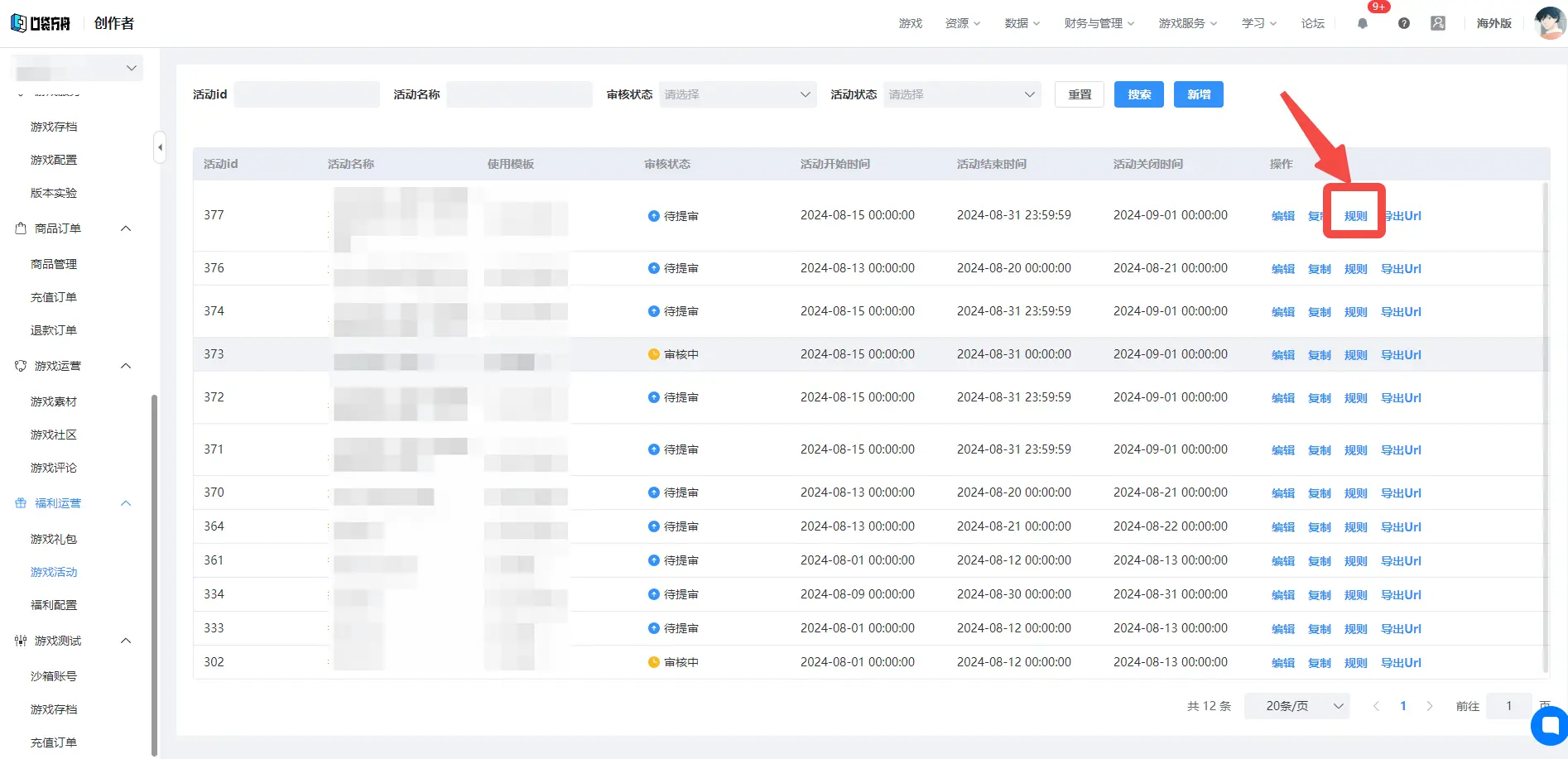Image resolution: width=1568 pixels, height=759 pixels.
Task: Select page 1 in pagination
Action: (x=1403, y=706)
